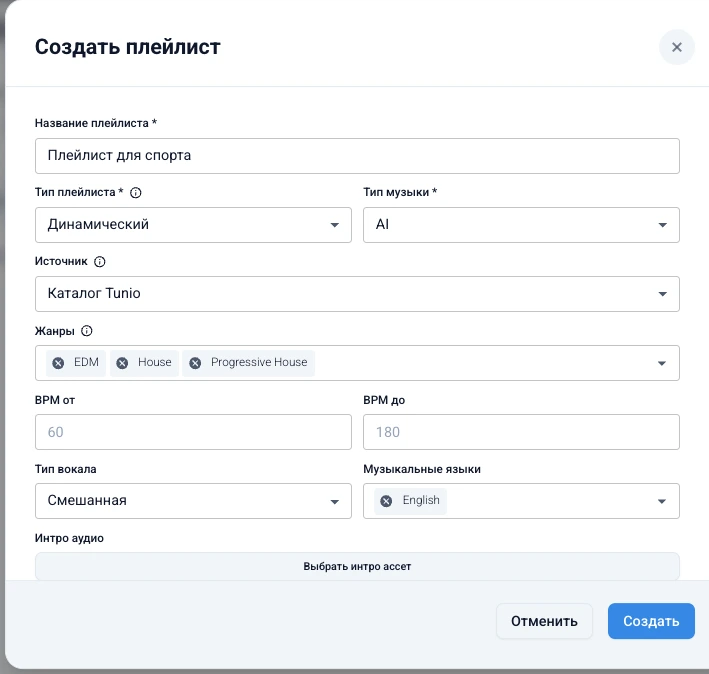The image size is (709, 674).
Task: Remove the Progressive House genre chip
Action: point(195,363)
